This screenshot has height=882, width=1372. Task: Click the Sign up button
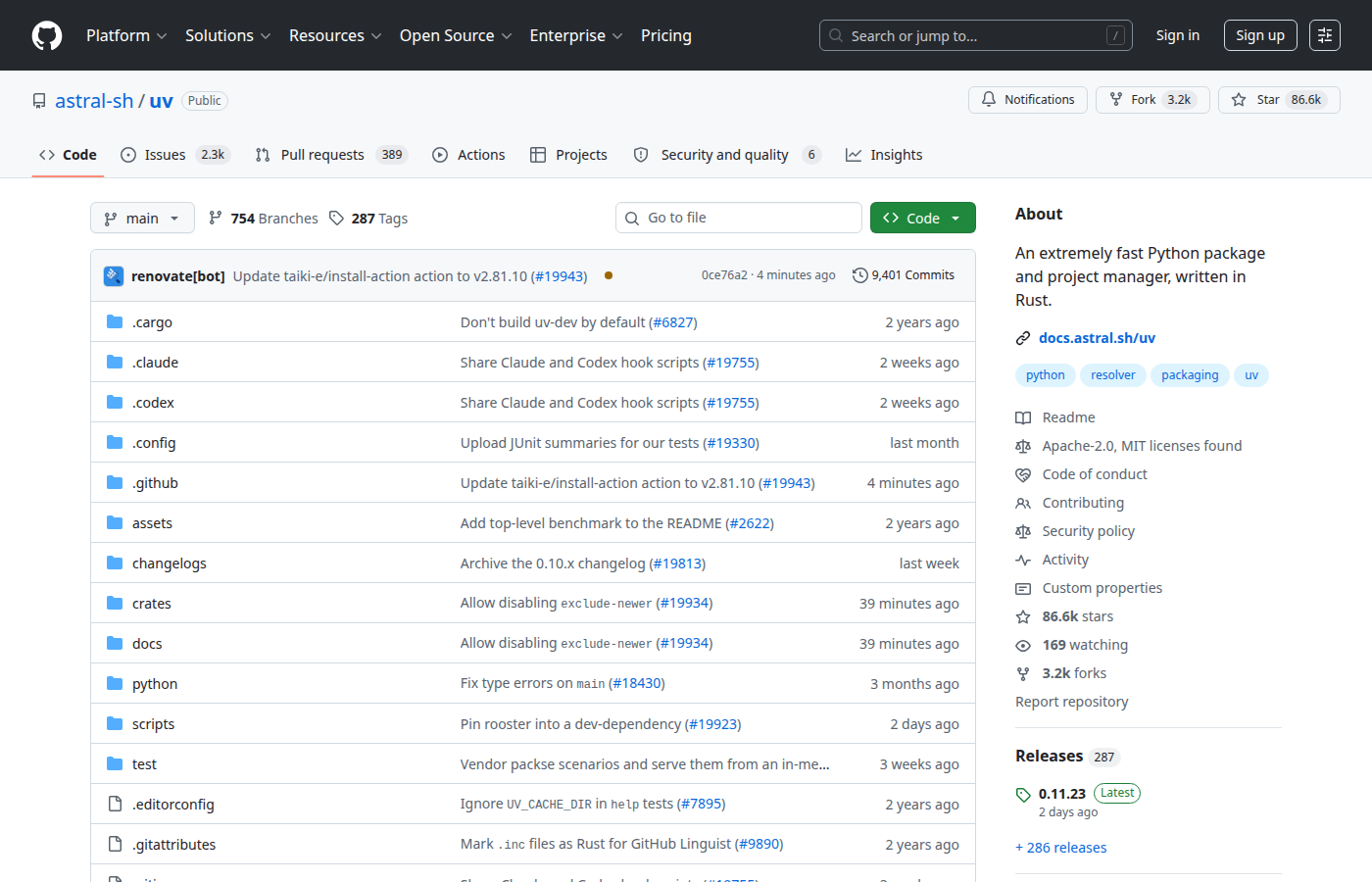[x=1260, y=35]
